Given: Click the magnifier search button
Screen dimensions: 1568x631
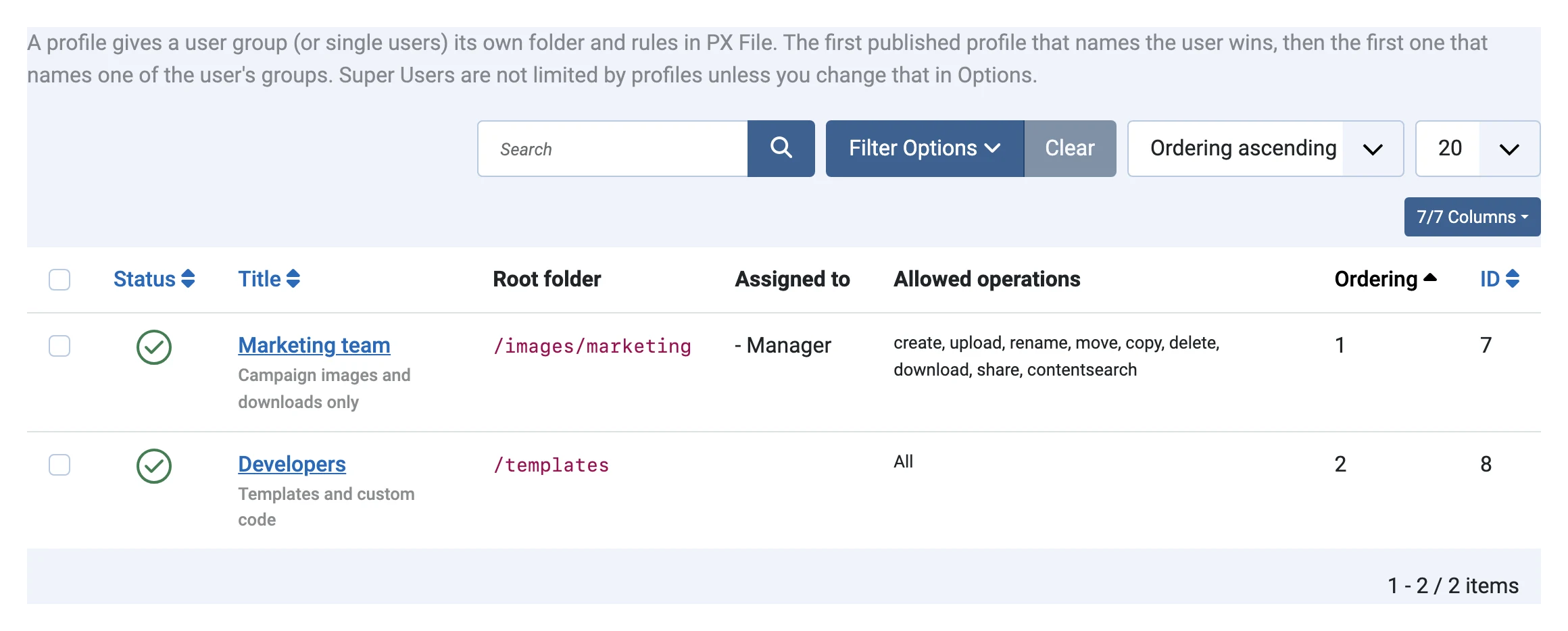Looking at the screenshot, I should coord(781,149).
